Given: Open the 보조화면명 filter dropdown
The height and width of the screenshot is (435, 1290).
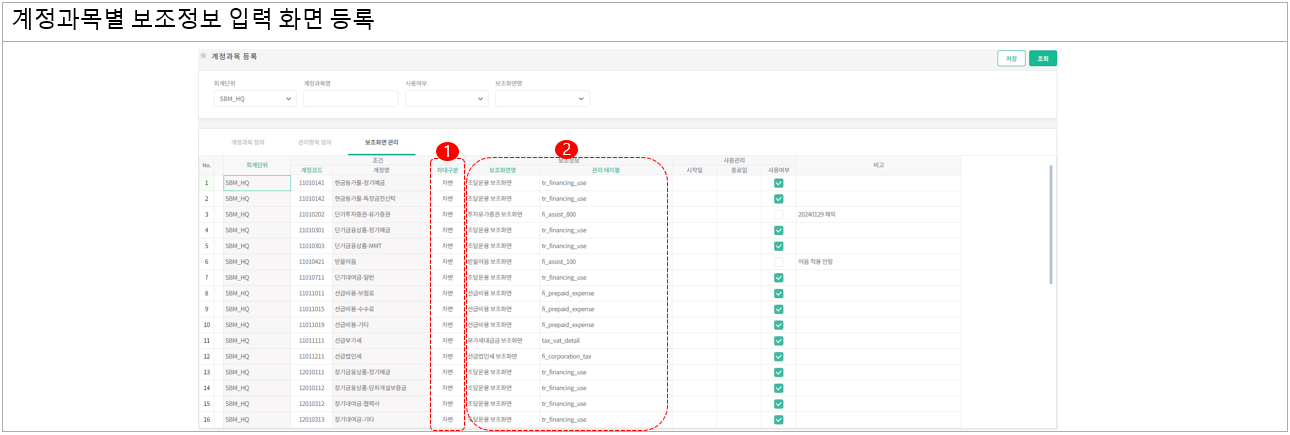Looking at the screenshot, I should [541, 99].
